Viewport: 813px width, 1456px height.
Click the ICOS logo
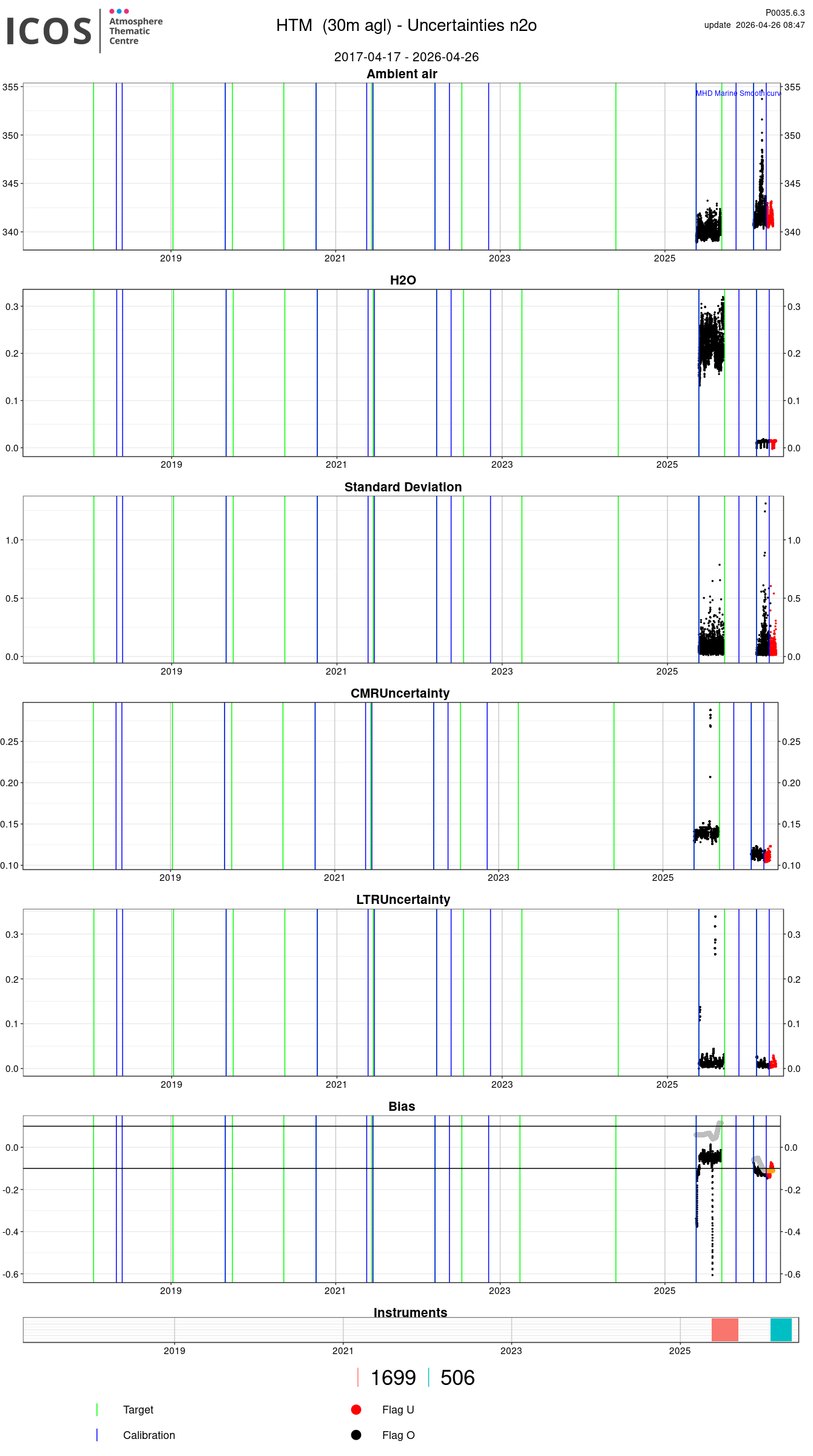point(49,32)
